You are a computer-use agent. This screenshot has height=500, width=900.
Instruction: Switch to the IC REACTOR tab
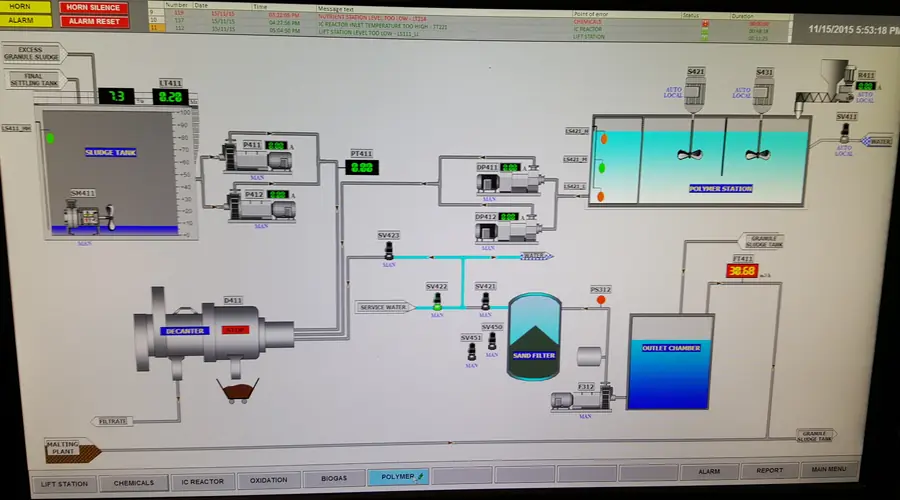click(203, 482)
